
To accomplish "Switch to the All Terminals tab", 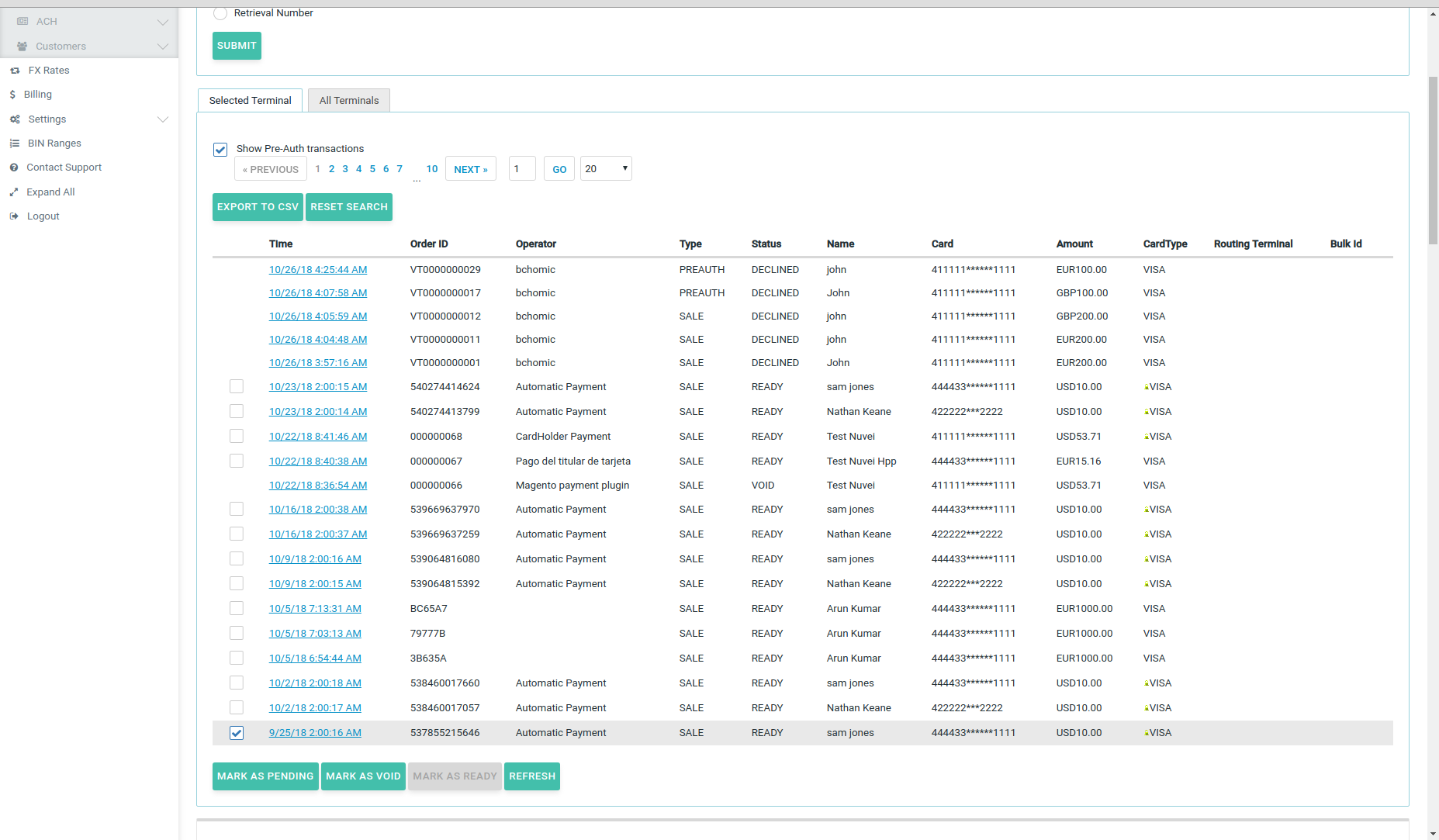I will pyautogui.click(x=349, y=100).
